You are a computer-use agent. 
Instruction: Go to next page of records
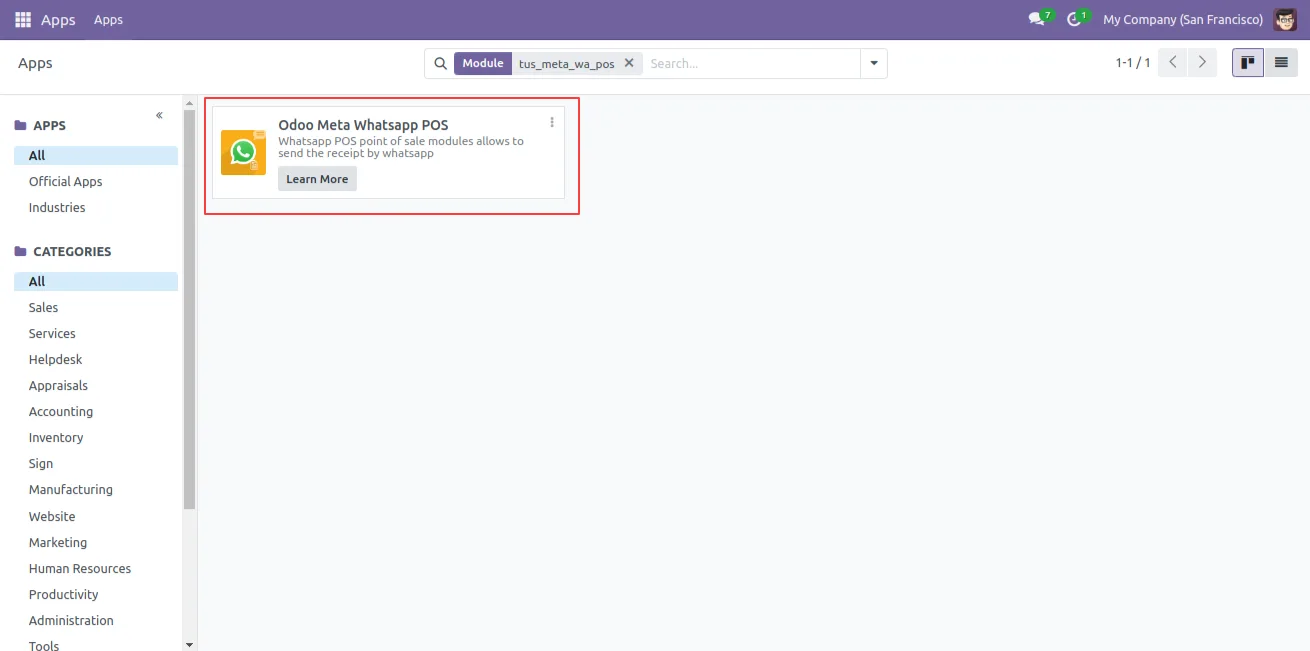(1202, 63)
